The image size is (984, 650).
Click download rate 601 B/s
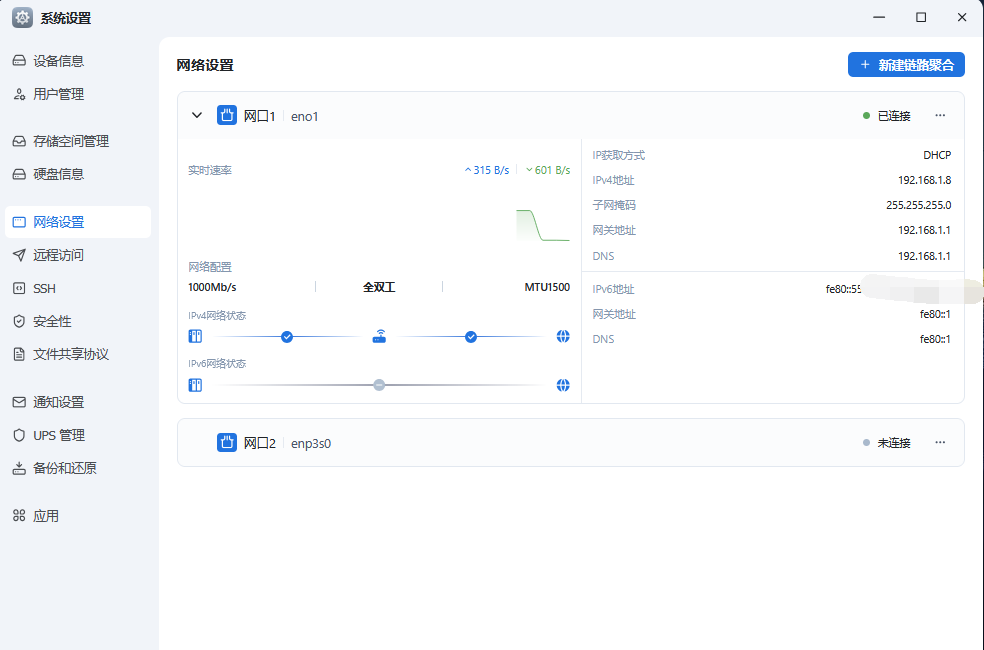[548, 170]
